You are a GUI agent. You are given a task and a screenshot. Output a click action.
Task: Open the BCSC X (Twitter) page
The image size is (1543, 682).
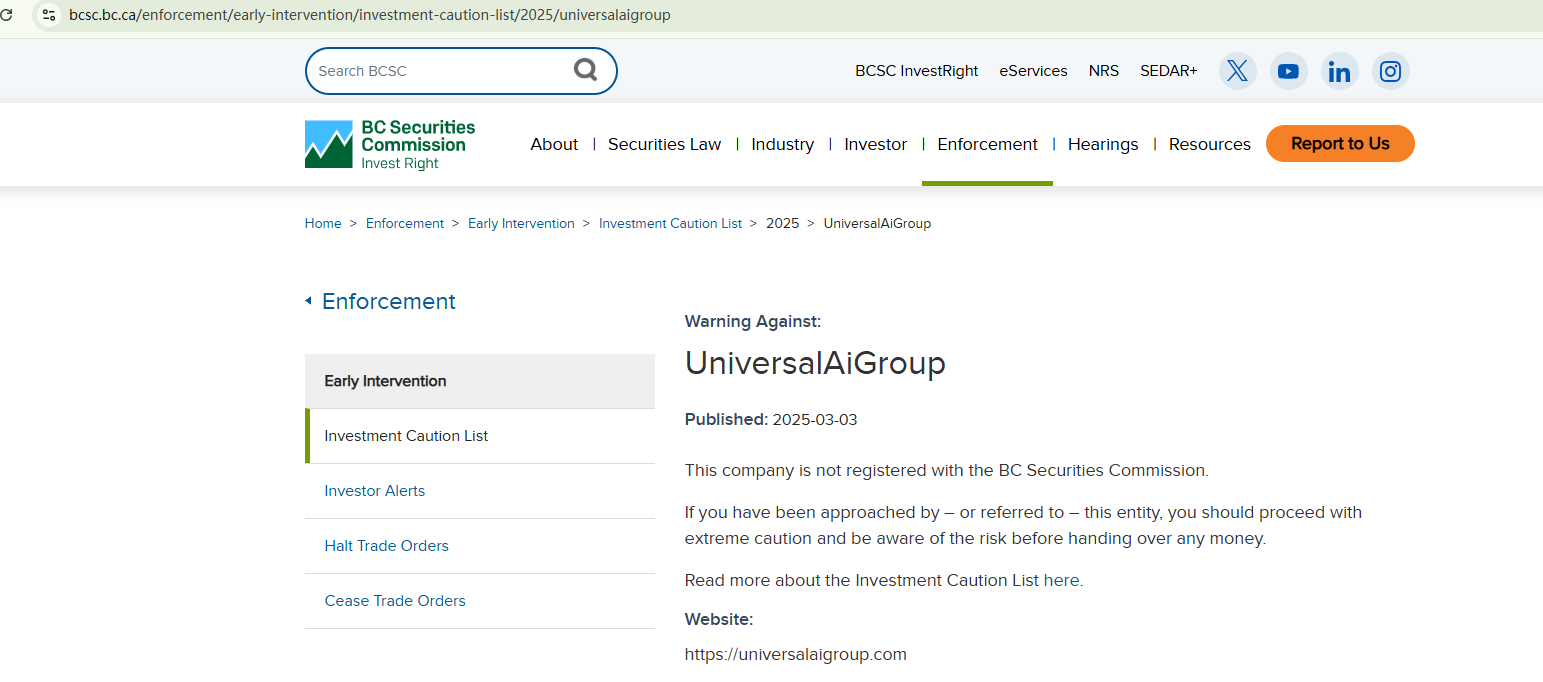click(x=1237, y=71)
